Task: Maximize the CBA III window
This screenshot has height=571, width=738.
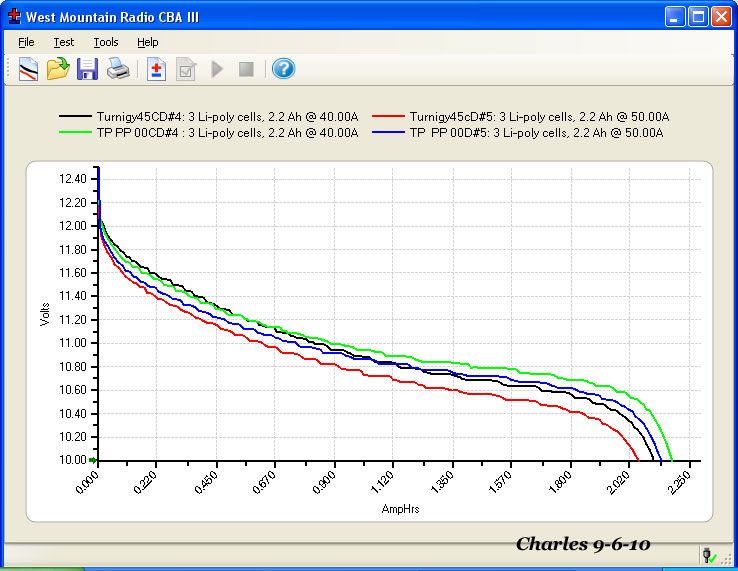Action: pyautogui.click(x=698, y=16)
